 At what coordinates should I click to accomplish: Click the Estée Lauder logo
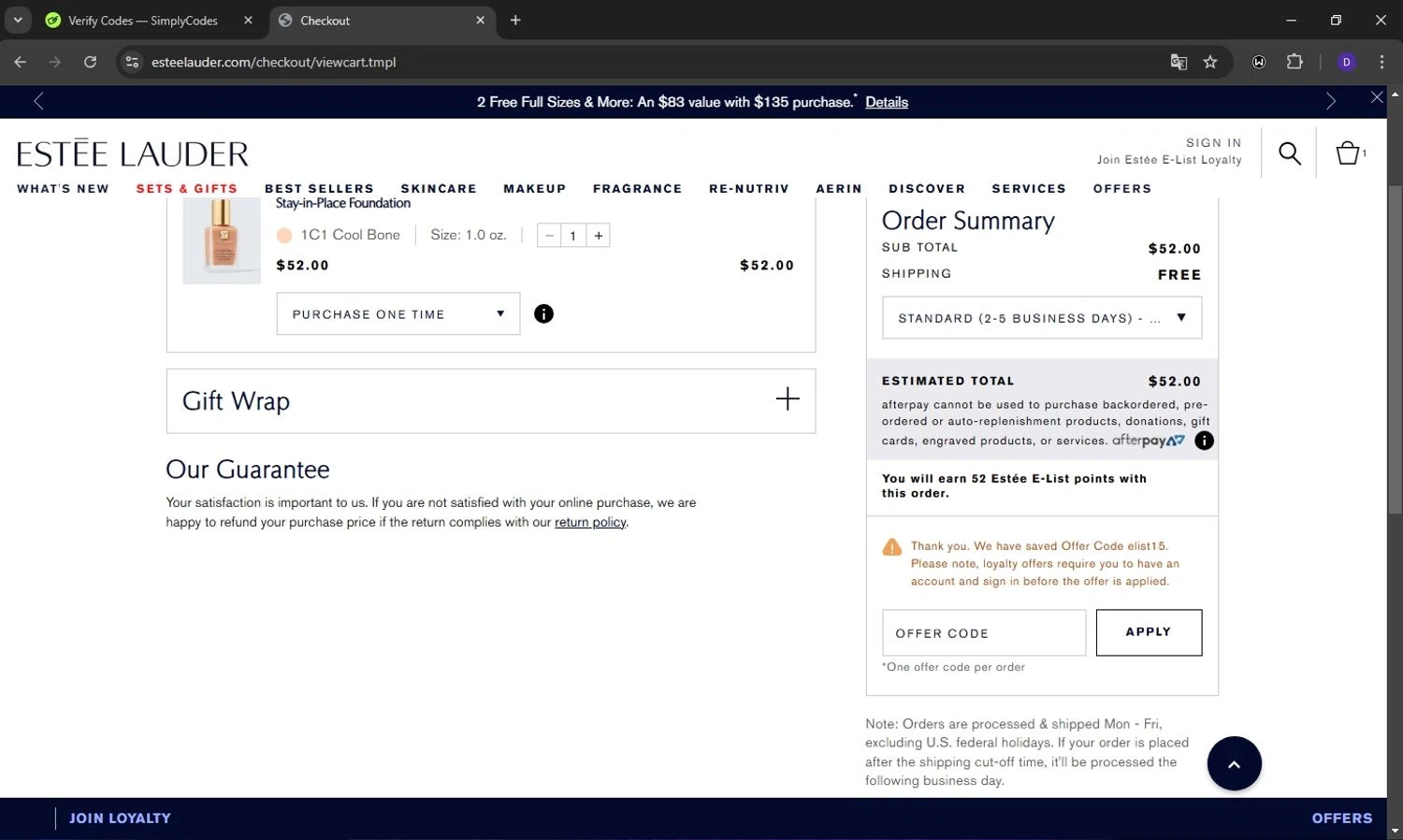coord(133,153)
